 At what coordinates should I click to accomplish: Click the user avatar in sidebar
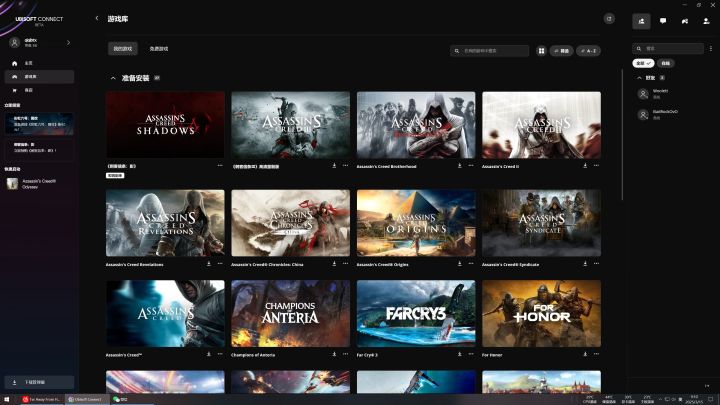coord(15,43)
